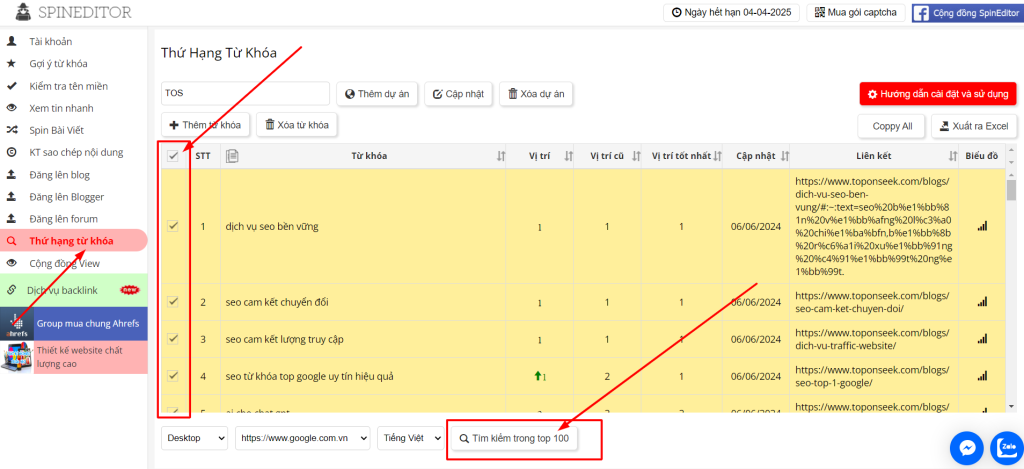Click the project name field containing TOS
This screenshot has height=469, width=1024.
click(x=245, y=93)
